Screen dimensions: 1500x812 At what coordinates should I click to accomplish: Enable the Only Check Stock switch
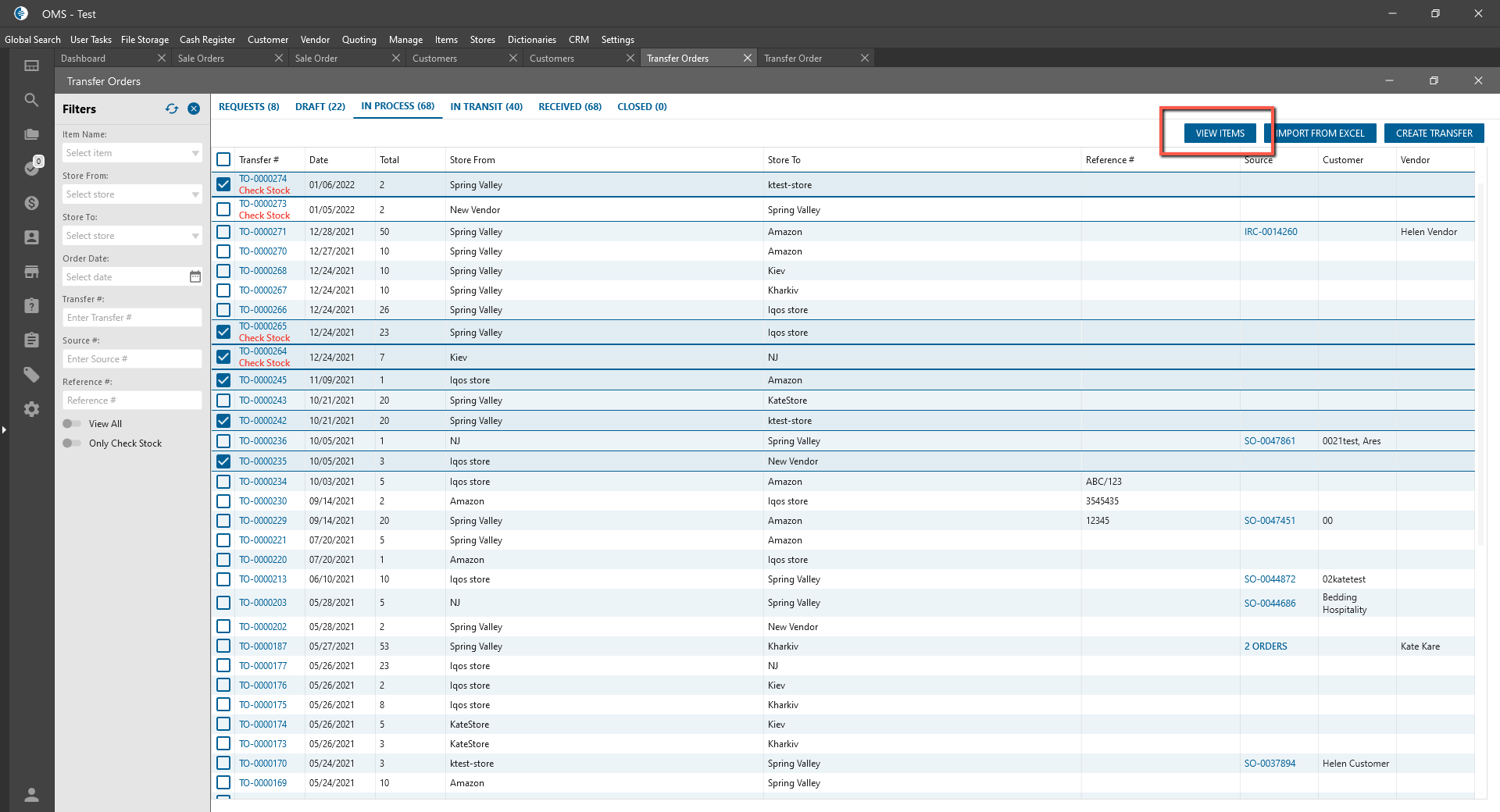pyautogui.click(x=72, y=443)
